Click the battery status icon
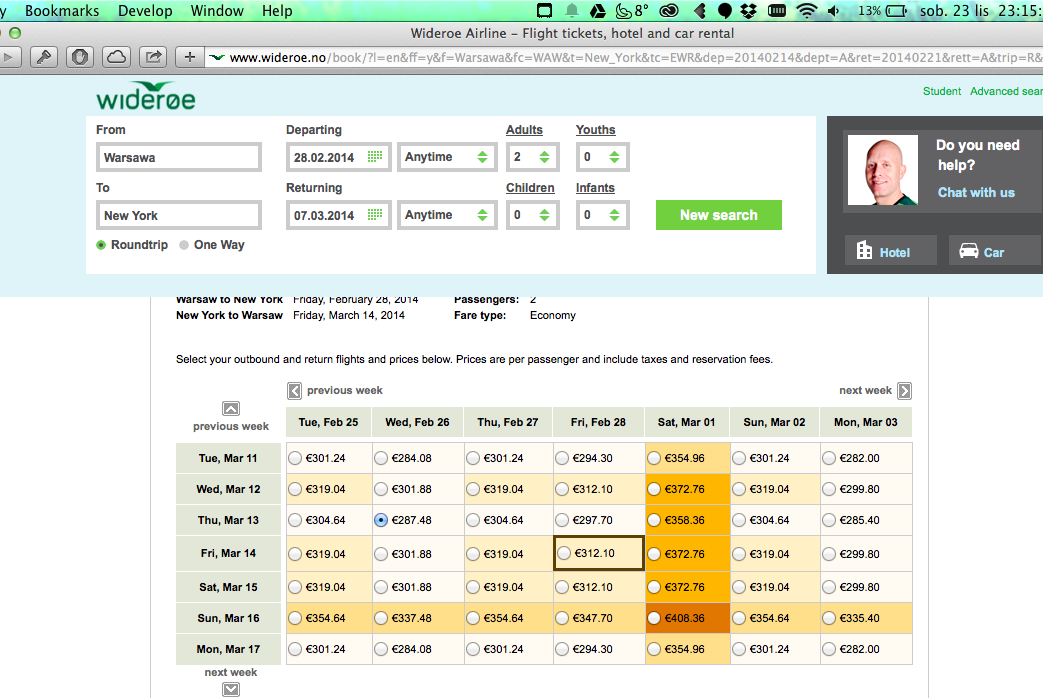The height and width of the screenshot is (698, 1043). tap(897, 11)
